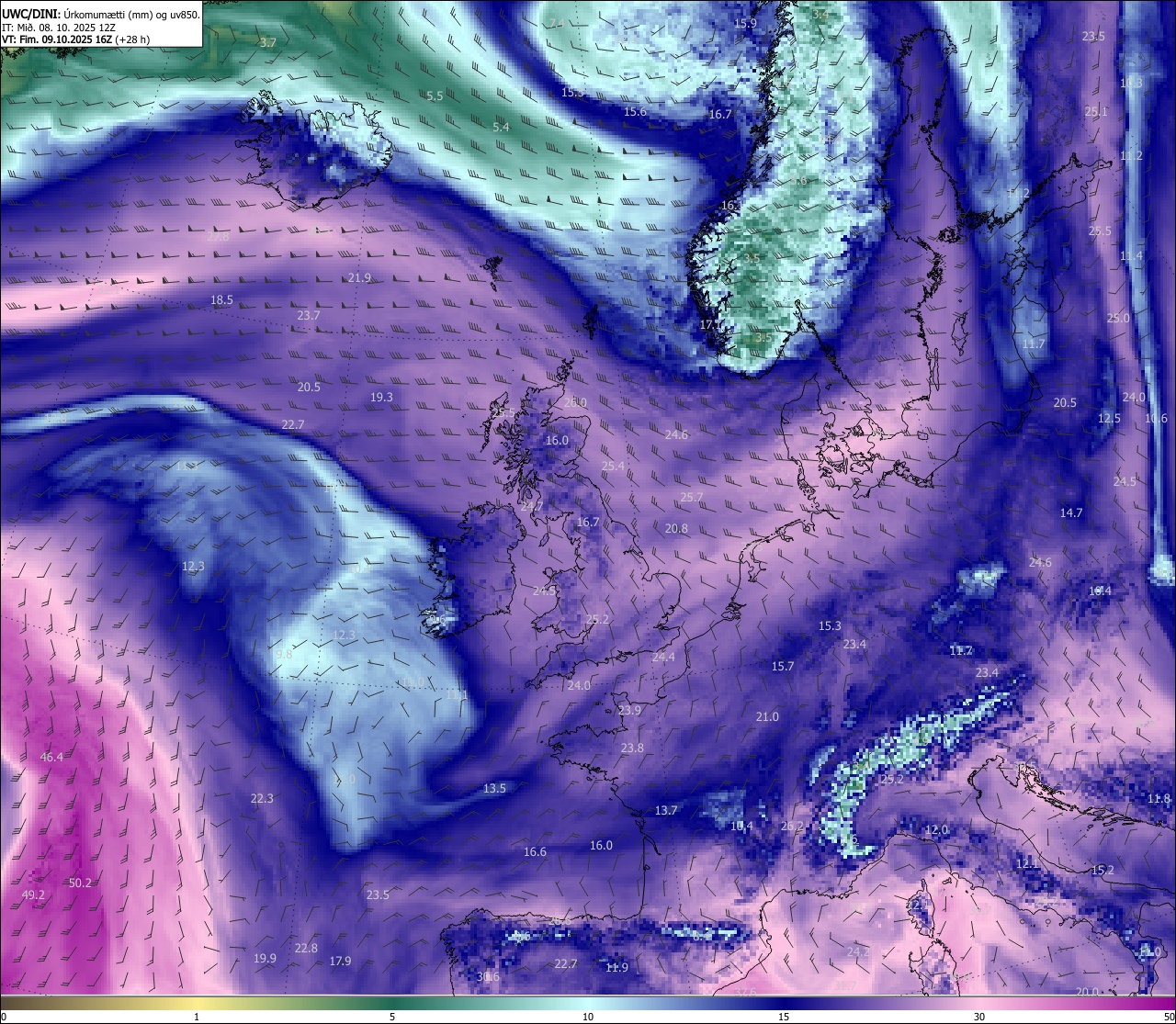Viewport: 1176px width, 1024px height.
Task: Select the colorbar tick labelled 10
Action: 588,1017
